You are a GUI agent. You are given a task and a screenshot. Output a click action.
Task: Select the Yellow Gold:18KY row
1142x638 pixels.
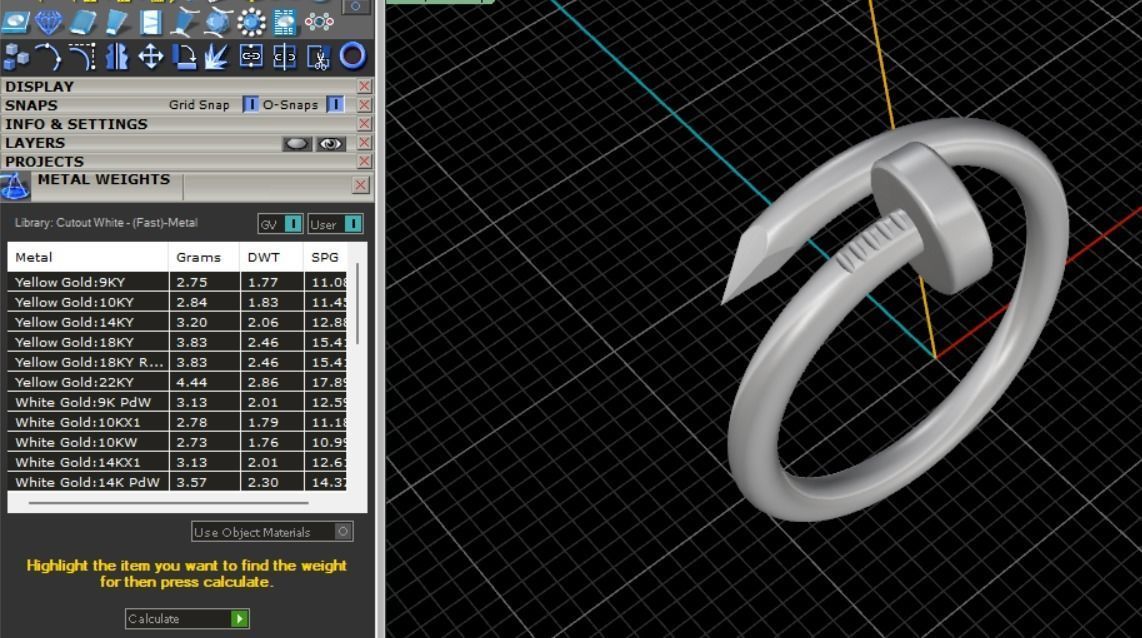click(x=177, y=342)
